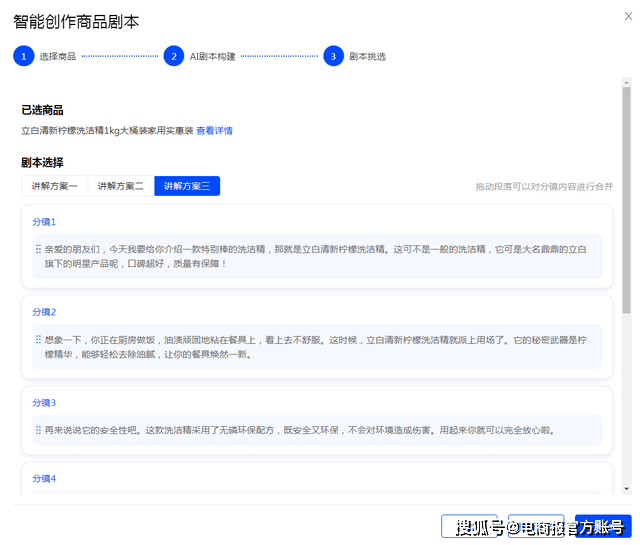This screenshot has width=640, height=545.
Task: Click 选择商品 step label
Action: coord(58,56)
